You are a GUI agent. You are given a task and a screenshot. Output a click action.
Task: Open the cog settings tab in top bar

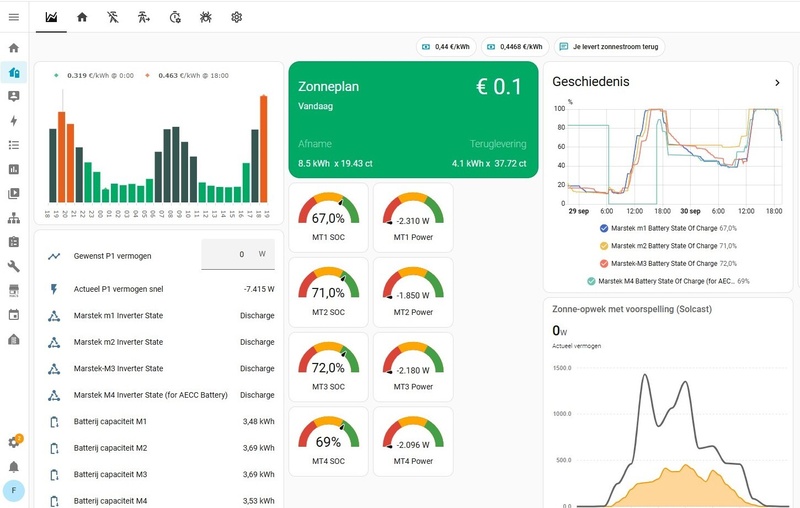pos(236,17)
